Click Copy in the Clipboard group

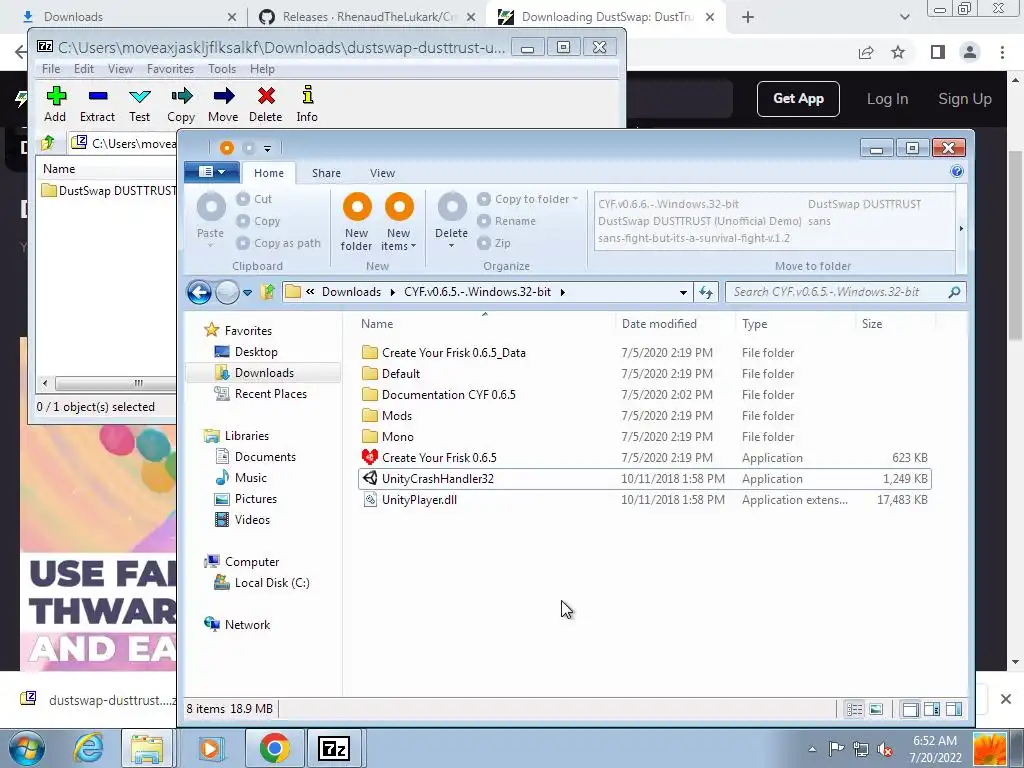(x=258, y=221)
